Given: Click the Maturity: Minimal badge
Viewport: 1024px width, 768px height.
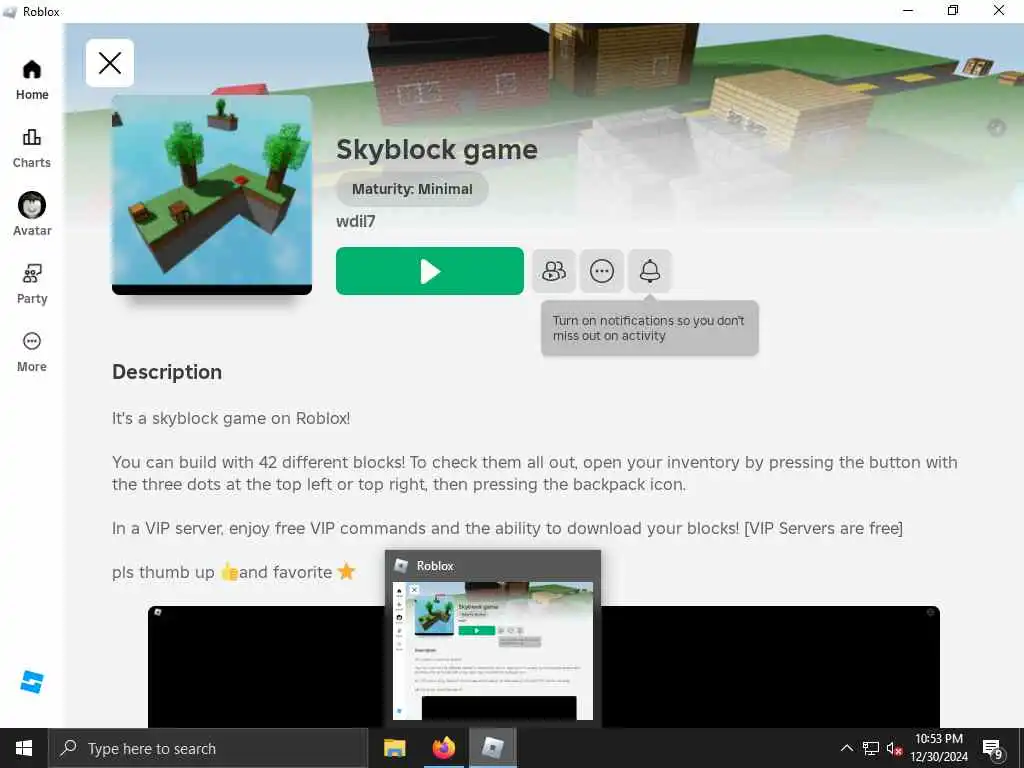Looking at the screenshot, I should click(x=412, y=189).
